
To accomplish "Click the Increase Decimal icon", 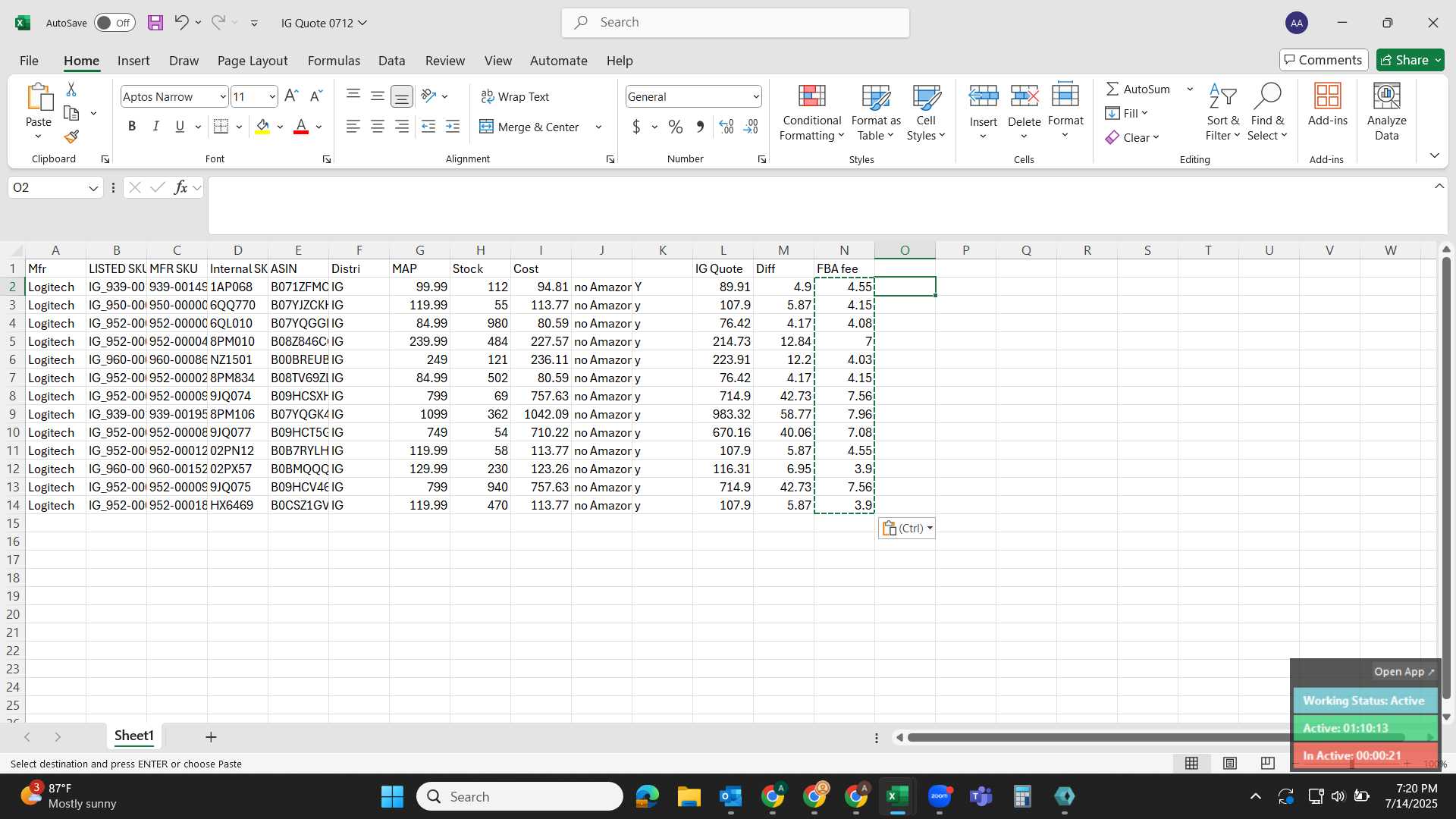I will 726,127.
